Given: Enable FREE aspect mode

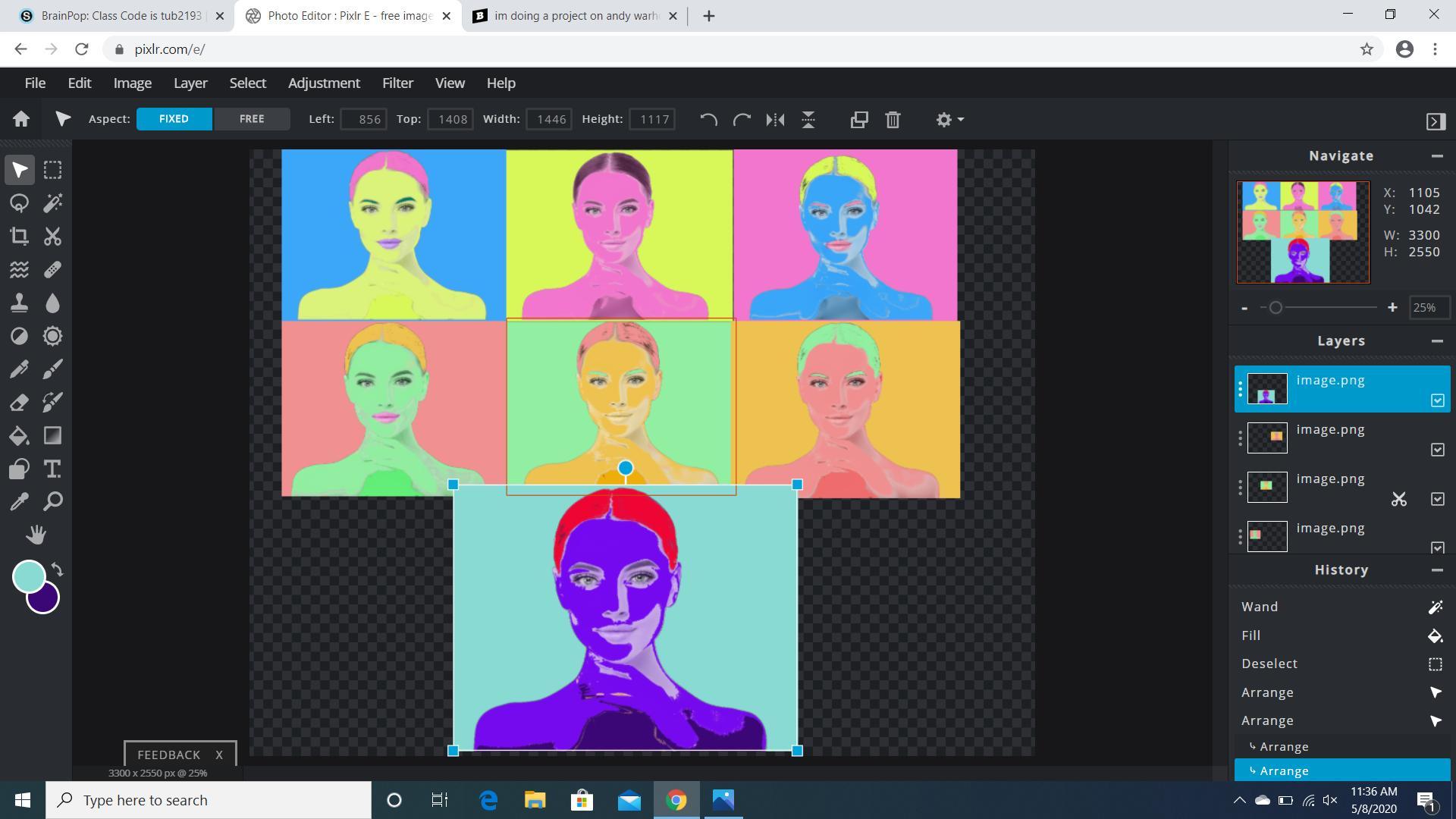Looking at the screenshot, I should pyautogui.click(x=252, y=119).
